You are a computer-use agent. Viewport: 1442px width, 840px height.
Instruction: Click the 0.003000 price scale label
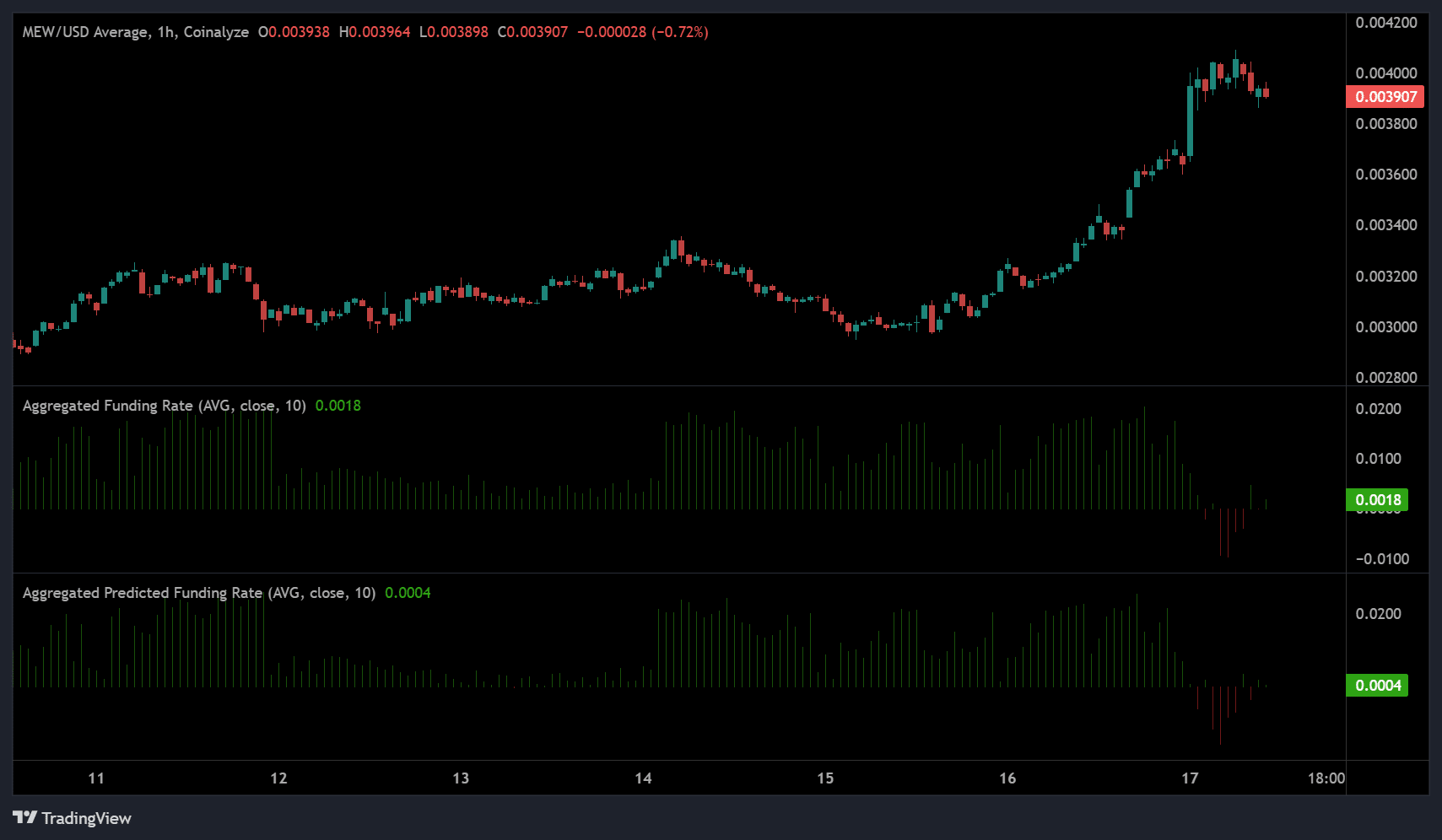(x=1385, y=327)
